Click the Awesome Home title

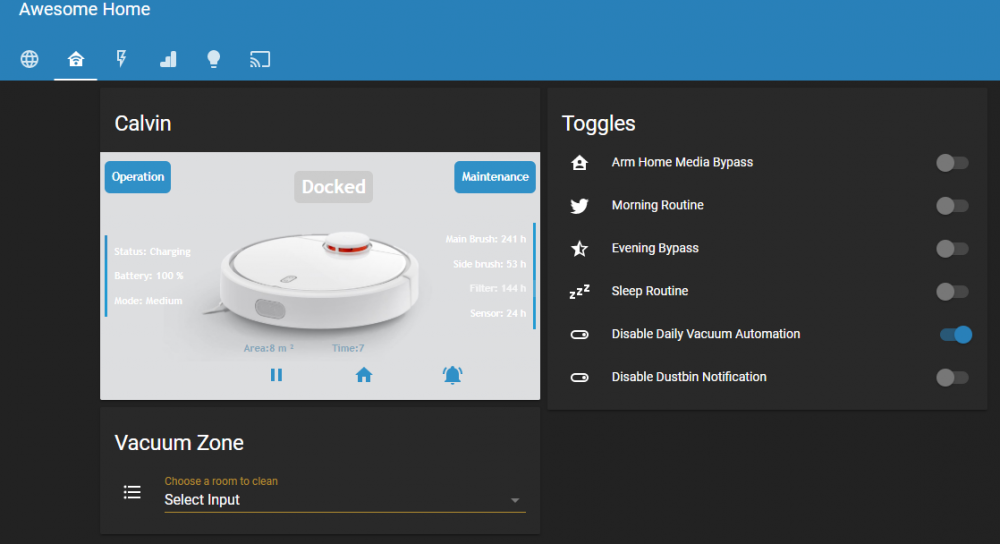click(85, 9)
